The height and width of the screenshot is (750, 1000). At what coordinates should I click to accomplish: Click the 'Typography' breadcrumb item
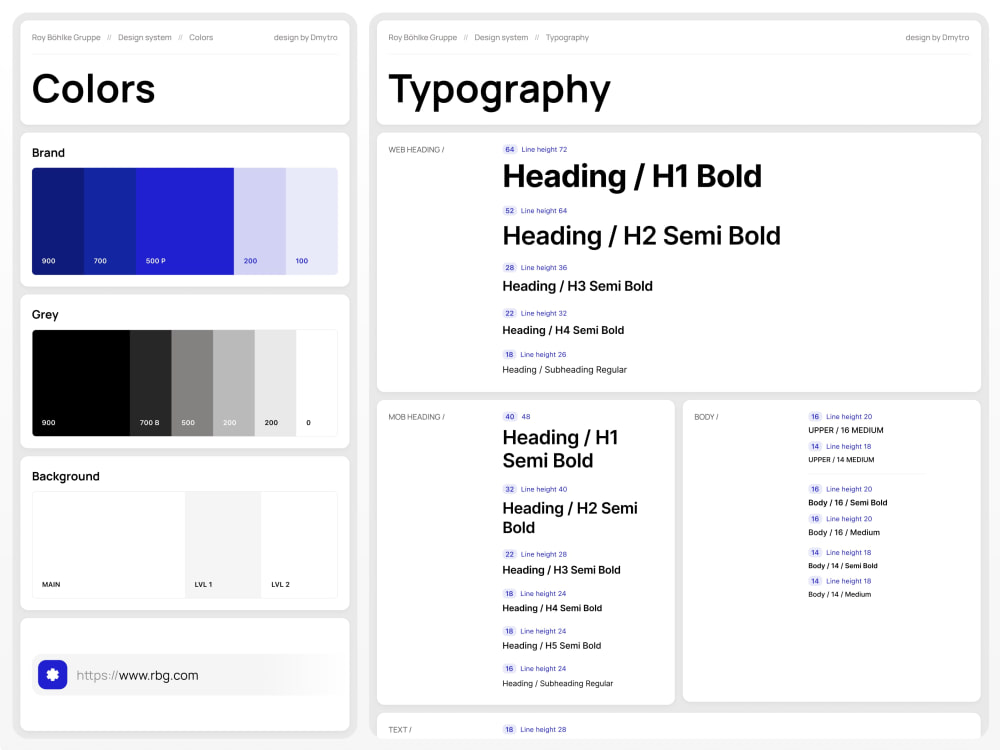(x=568, y=38)
